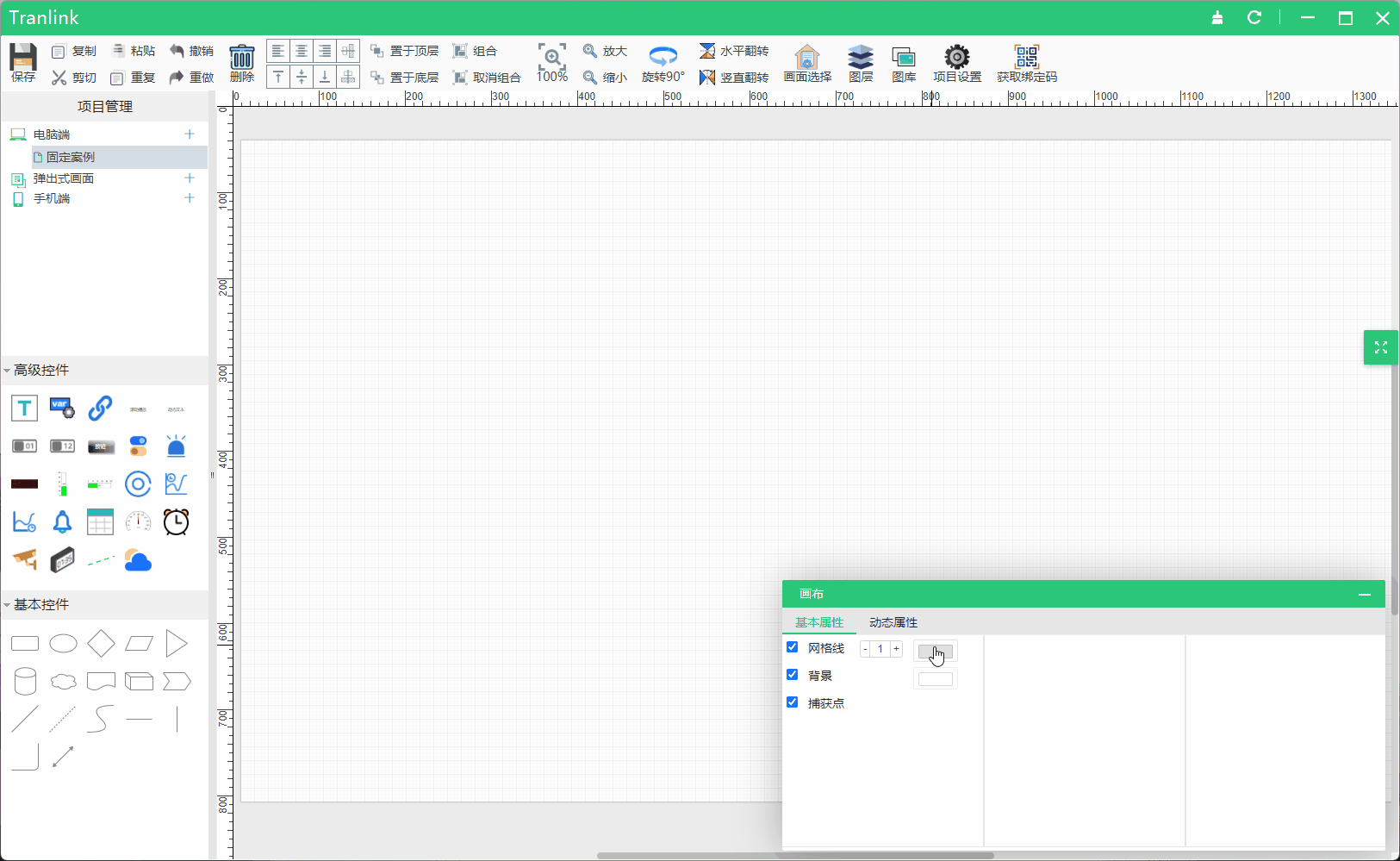Click the 置于顶层 bring to front button
The height and width of the screenshot is (861, 1400).
[x=404, y=51]
